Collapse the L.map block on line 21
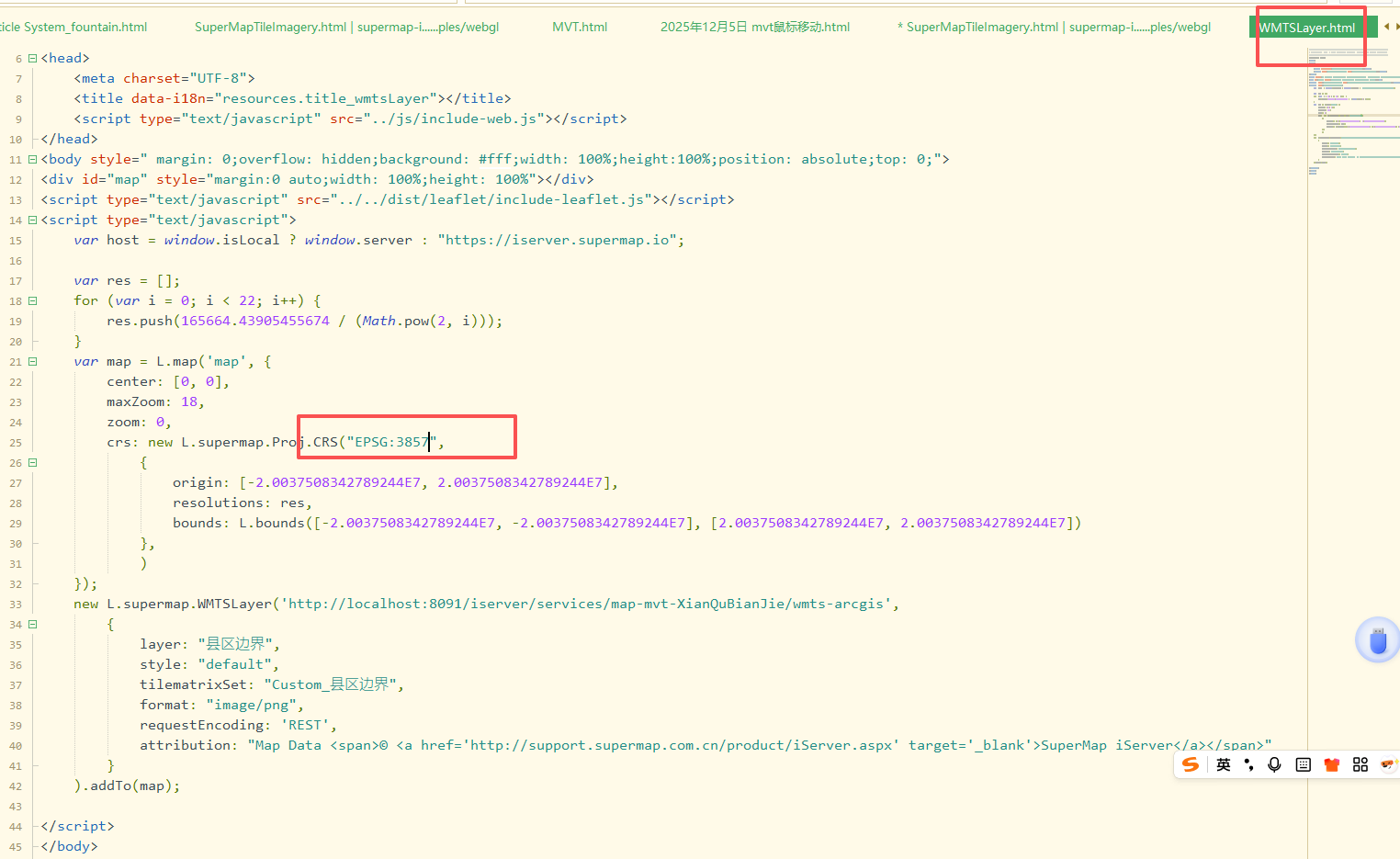 pyautogui.click(x=33, y=361)
